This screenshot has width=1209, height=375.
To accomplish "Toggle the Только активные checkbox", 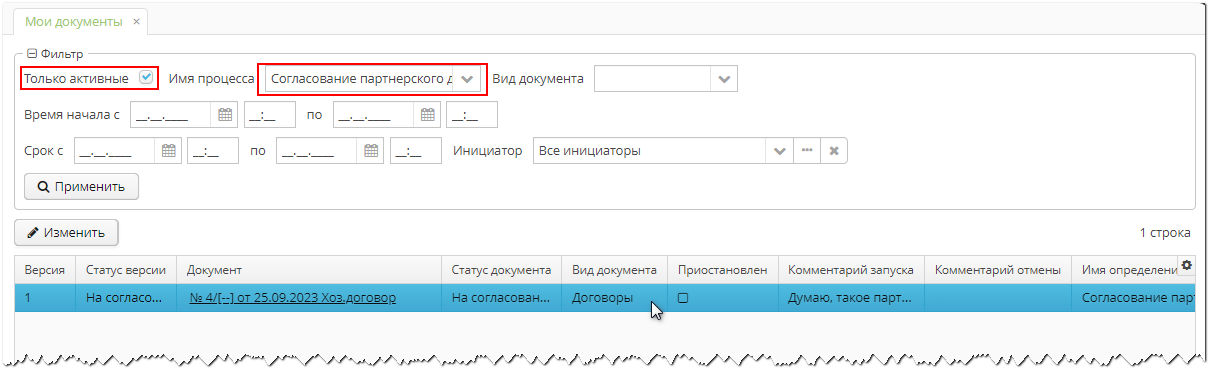I will (x=146, y=77).
